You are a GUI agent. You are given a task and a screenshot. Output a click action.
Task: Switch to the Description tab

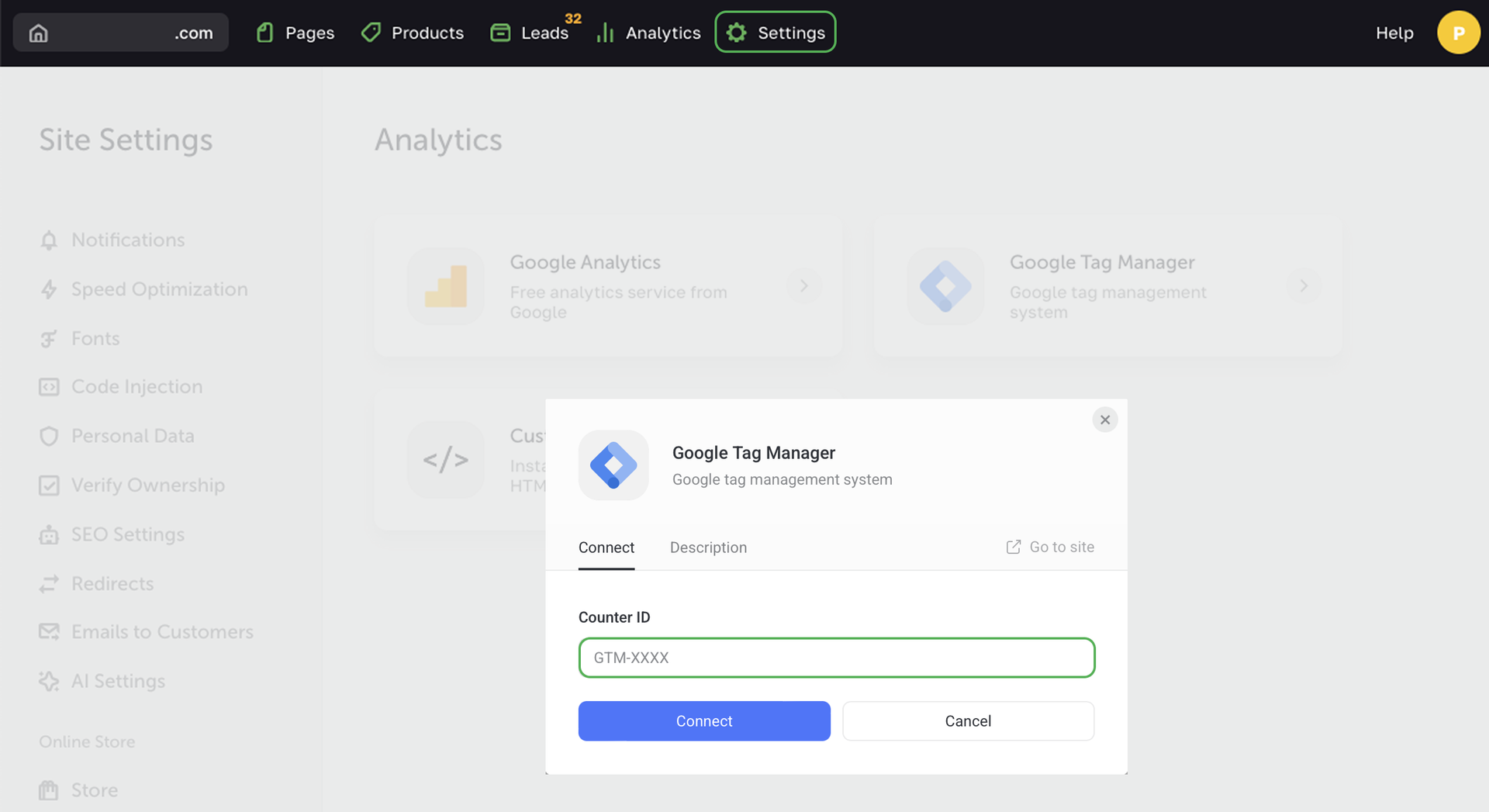[708, 548]
